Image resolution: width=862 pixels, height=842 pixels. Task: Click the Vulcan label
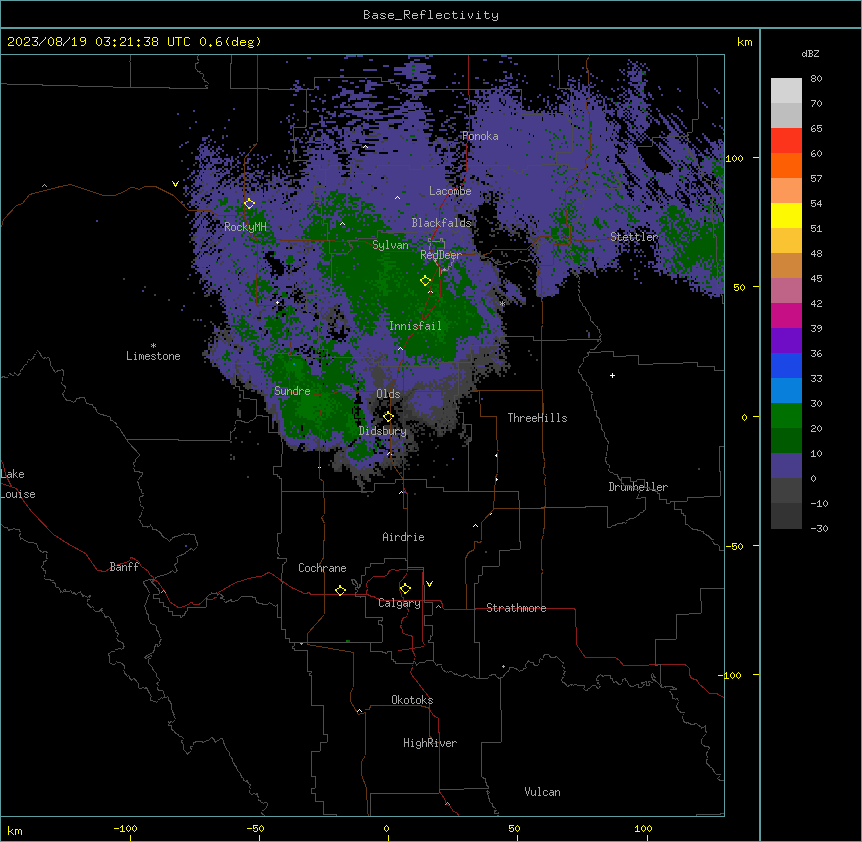click(542, 792)
